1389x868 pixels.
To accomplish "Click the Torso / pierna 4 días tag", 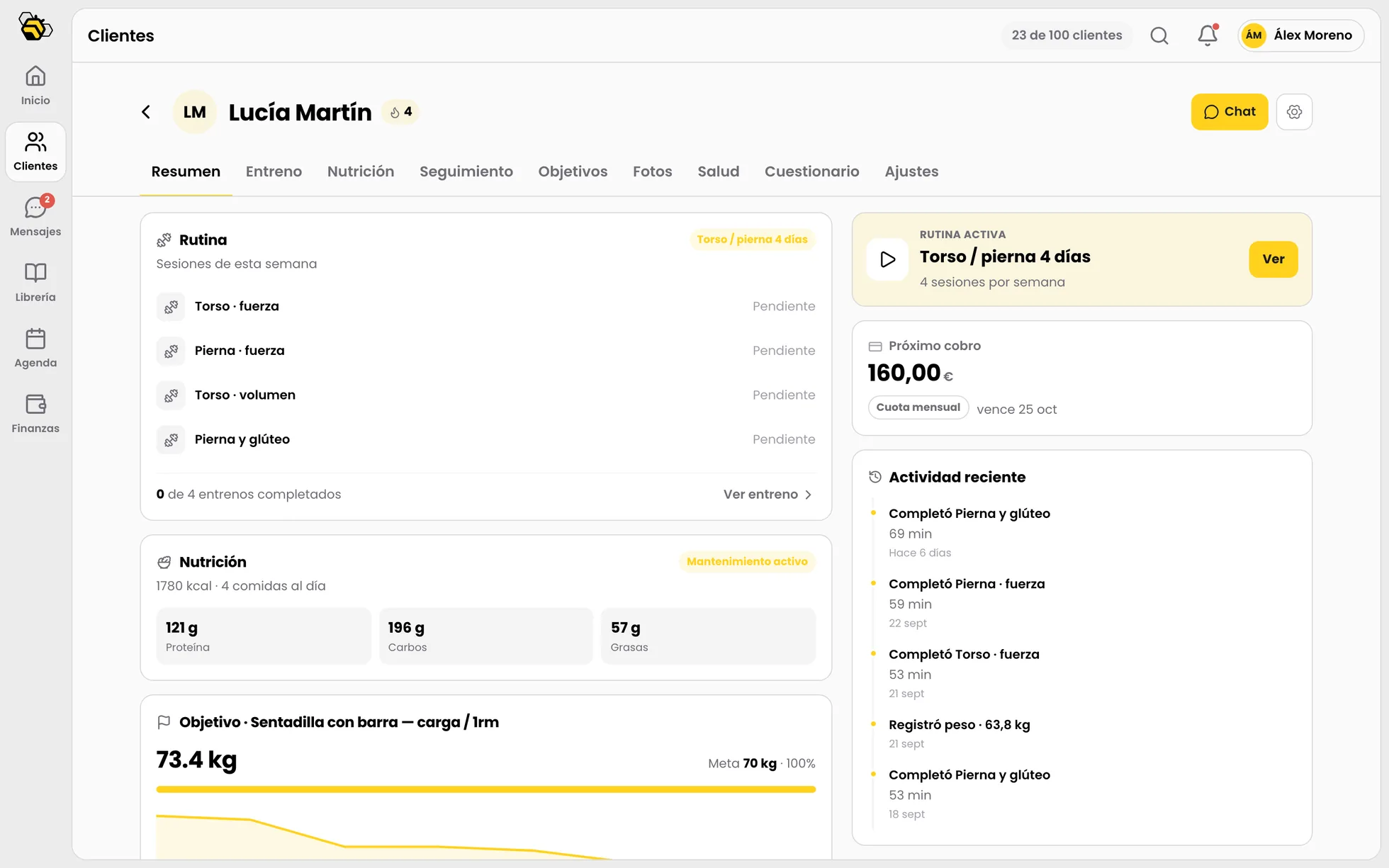I will (x=752, y=239).
